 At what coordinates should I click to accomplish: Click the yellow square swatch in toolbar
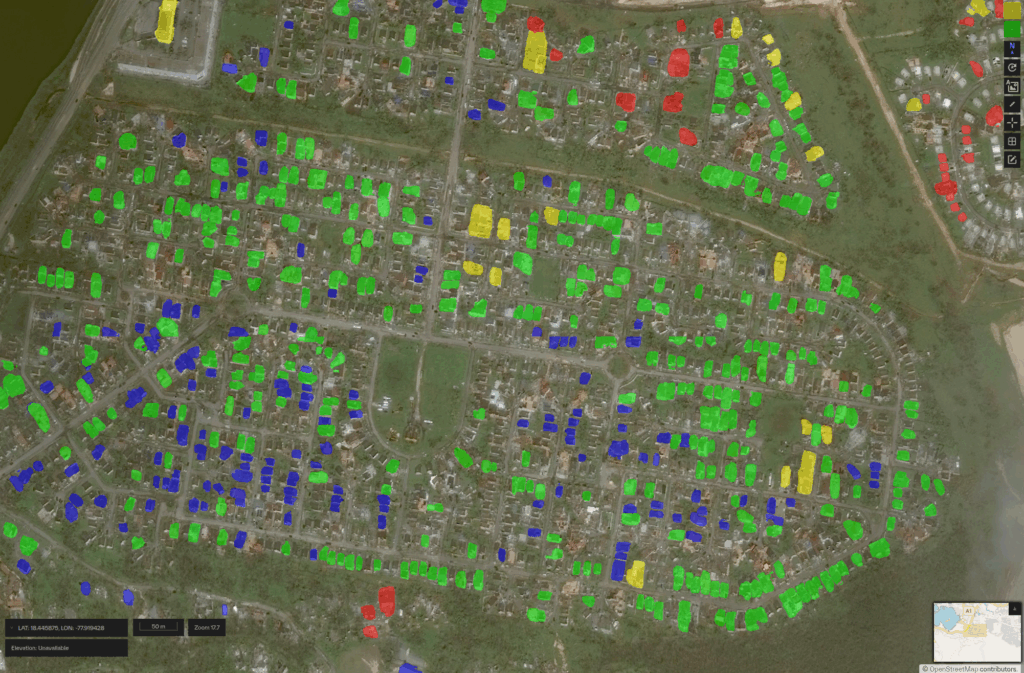coord(1012,10)
